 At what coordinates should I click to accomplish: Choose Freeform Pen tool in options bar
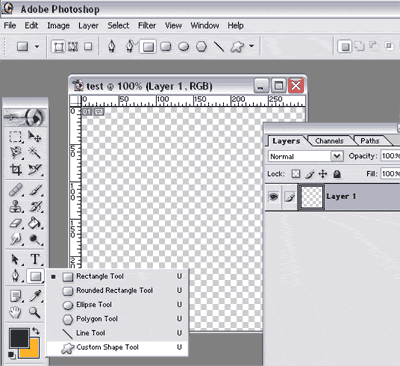pos(130,46)
